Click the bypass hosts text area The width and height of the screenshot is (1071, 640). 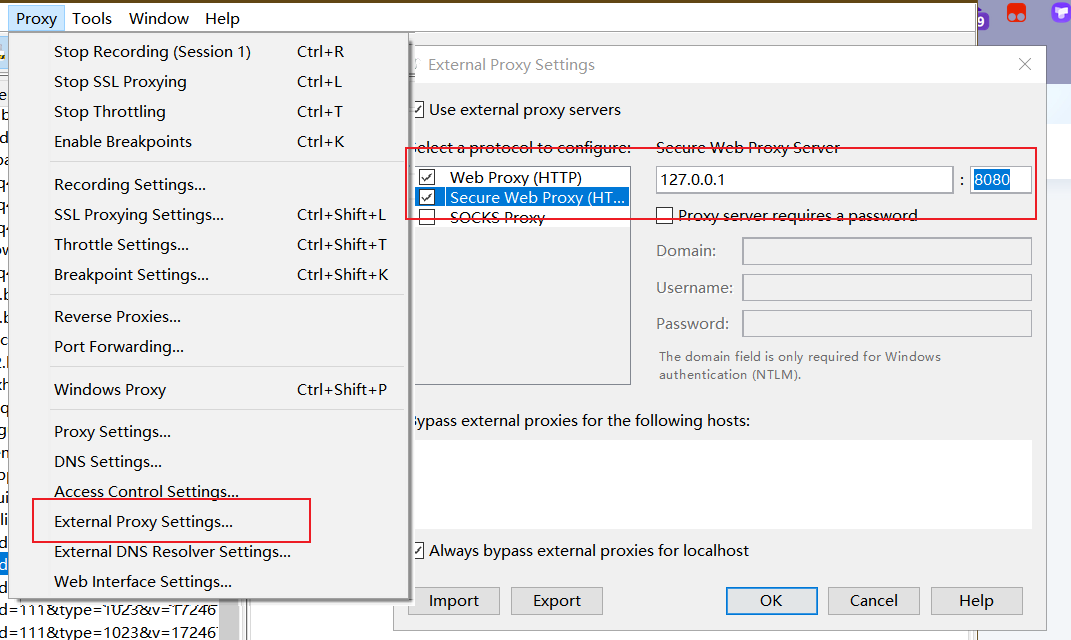723,484
